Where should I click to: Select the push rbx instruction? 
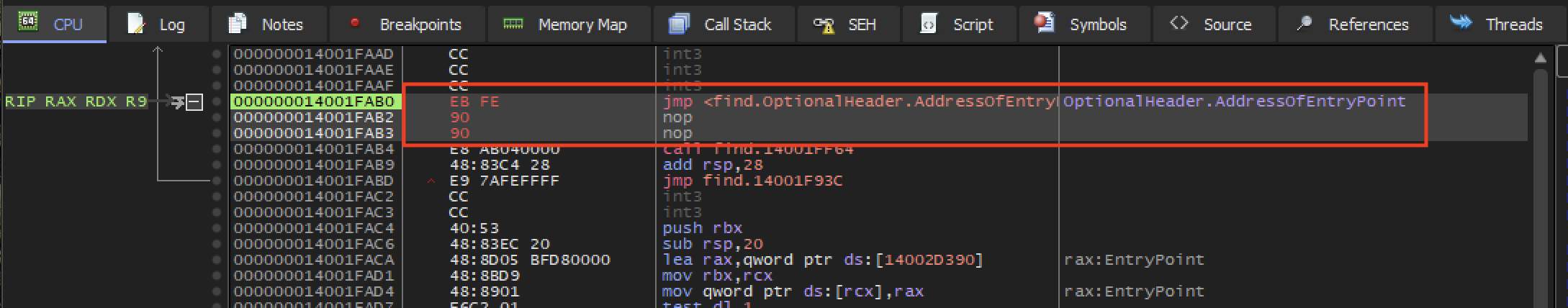(702, 228)
